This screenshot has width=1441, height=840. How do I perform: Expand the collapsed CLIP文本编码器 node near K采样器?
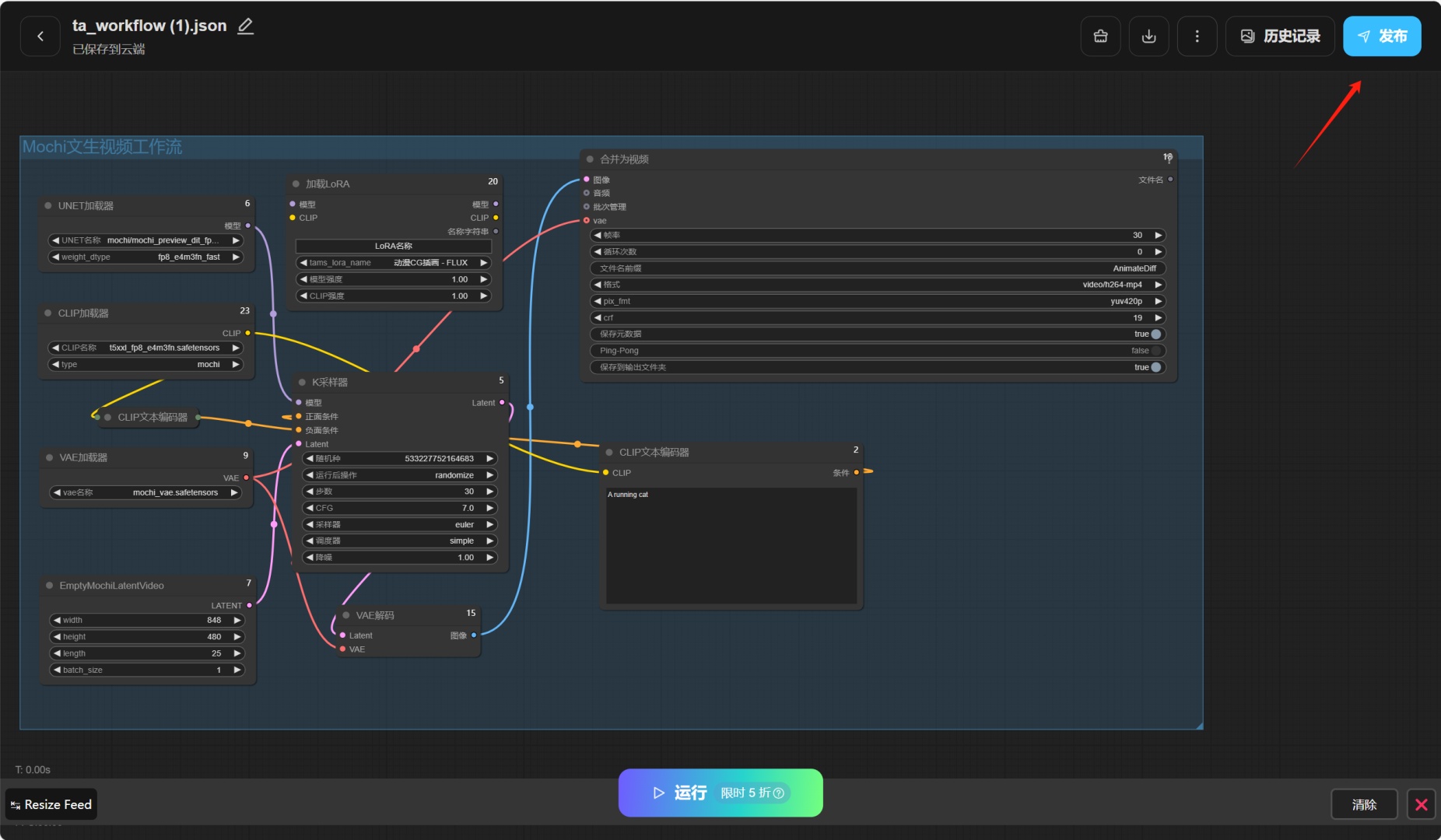pyautogui.click(x=107, y=417)
